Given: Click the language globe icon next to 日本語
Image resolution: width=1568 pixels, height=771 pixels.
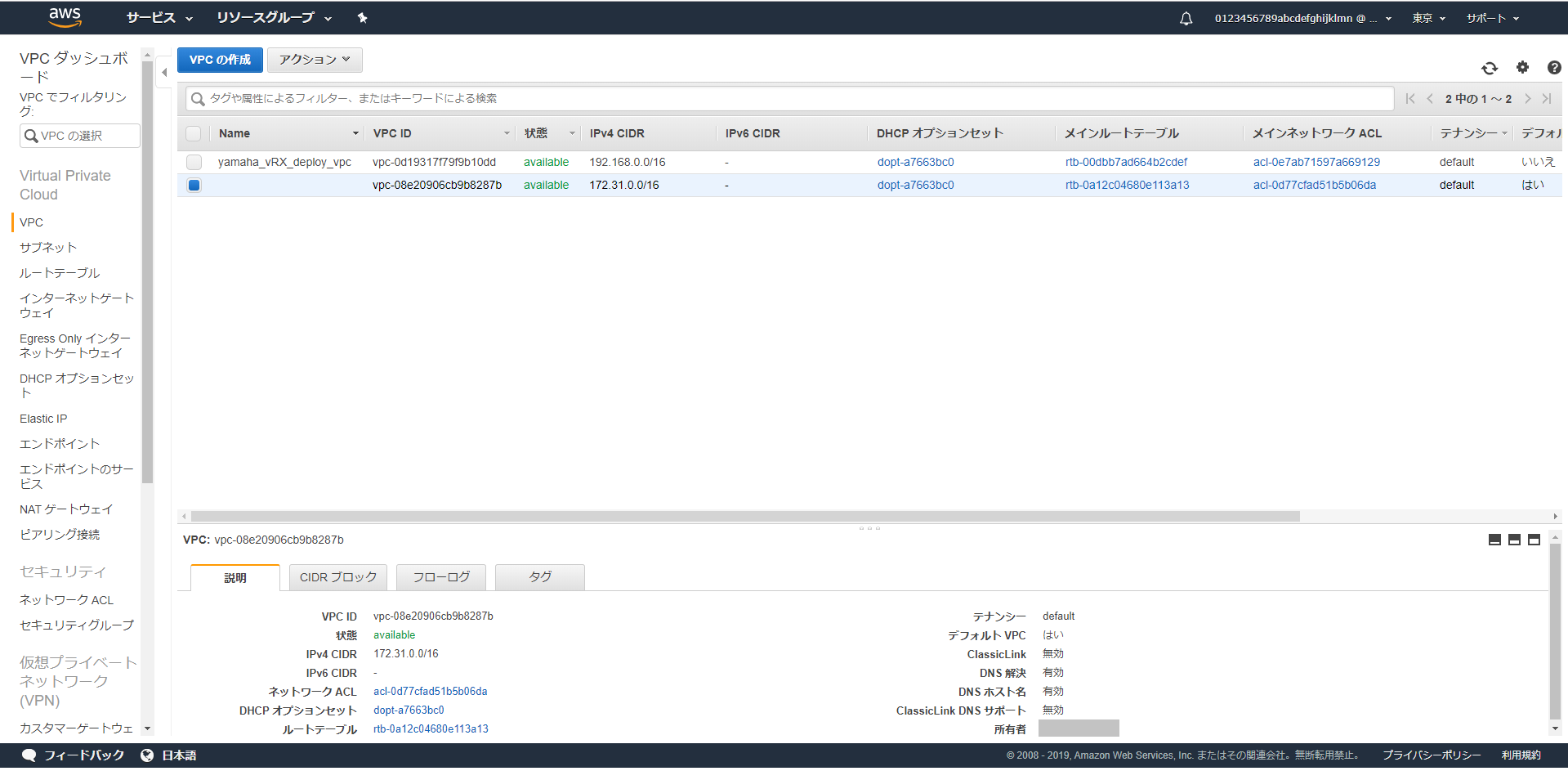Looking at the screenshot, I should pyautogui.click(x=147, y=755).
